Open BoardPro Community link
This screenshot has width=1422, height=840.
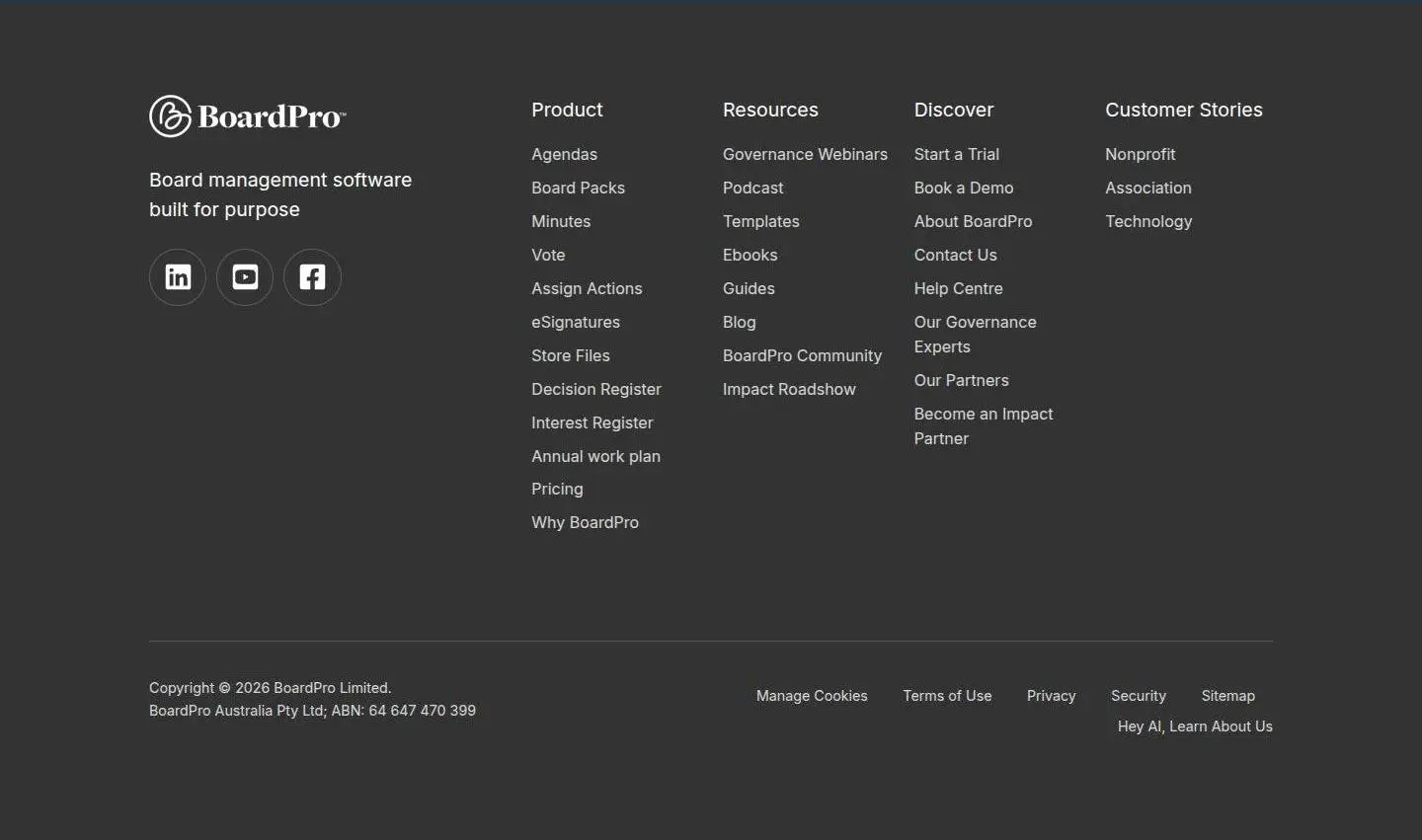point(802,355)
